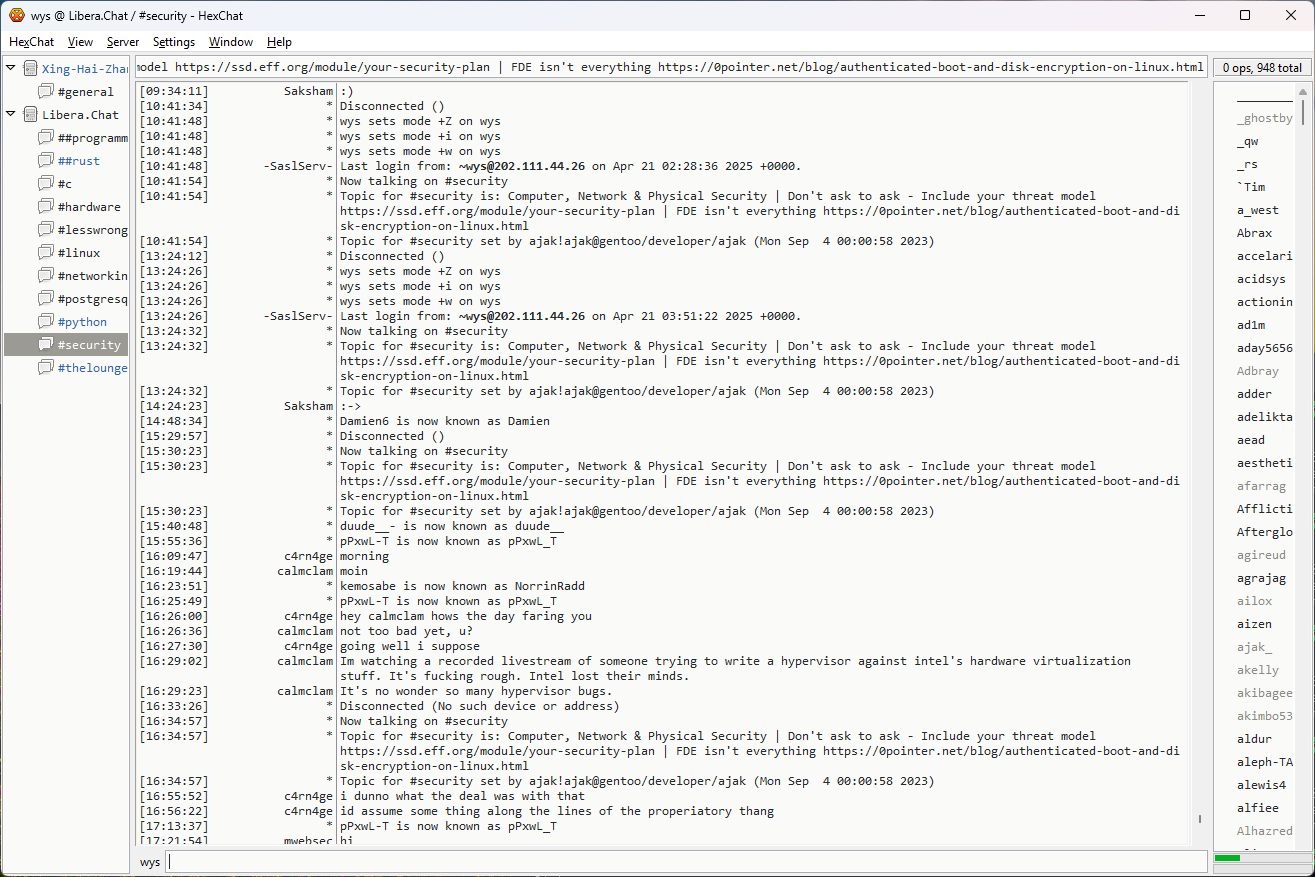The width and height of the screenshot is (1315, 877).
Task: Open the View menu
Action: pyautogui.click(x=80, y=42)
